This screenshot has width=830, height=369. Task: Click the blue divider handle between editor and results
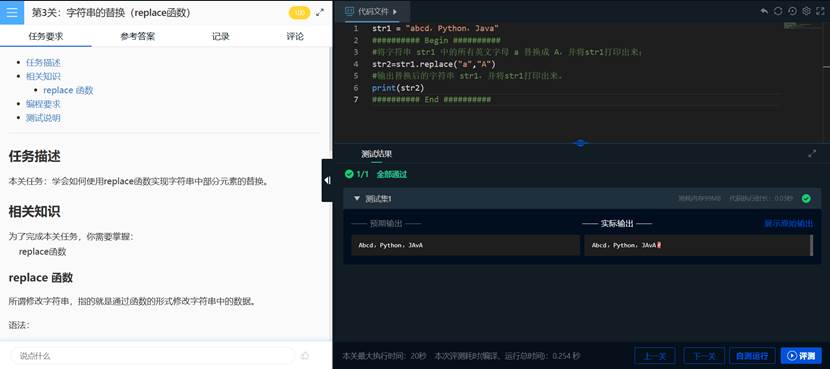581,143
